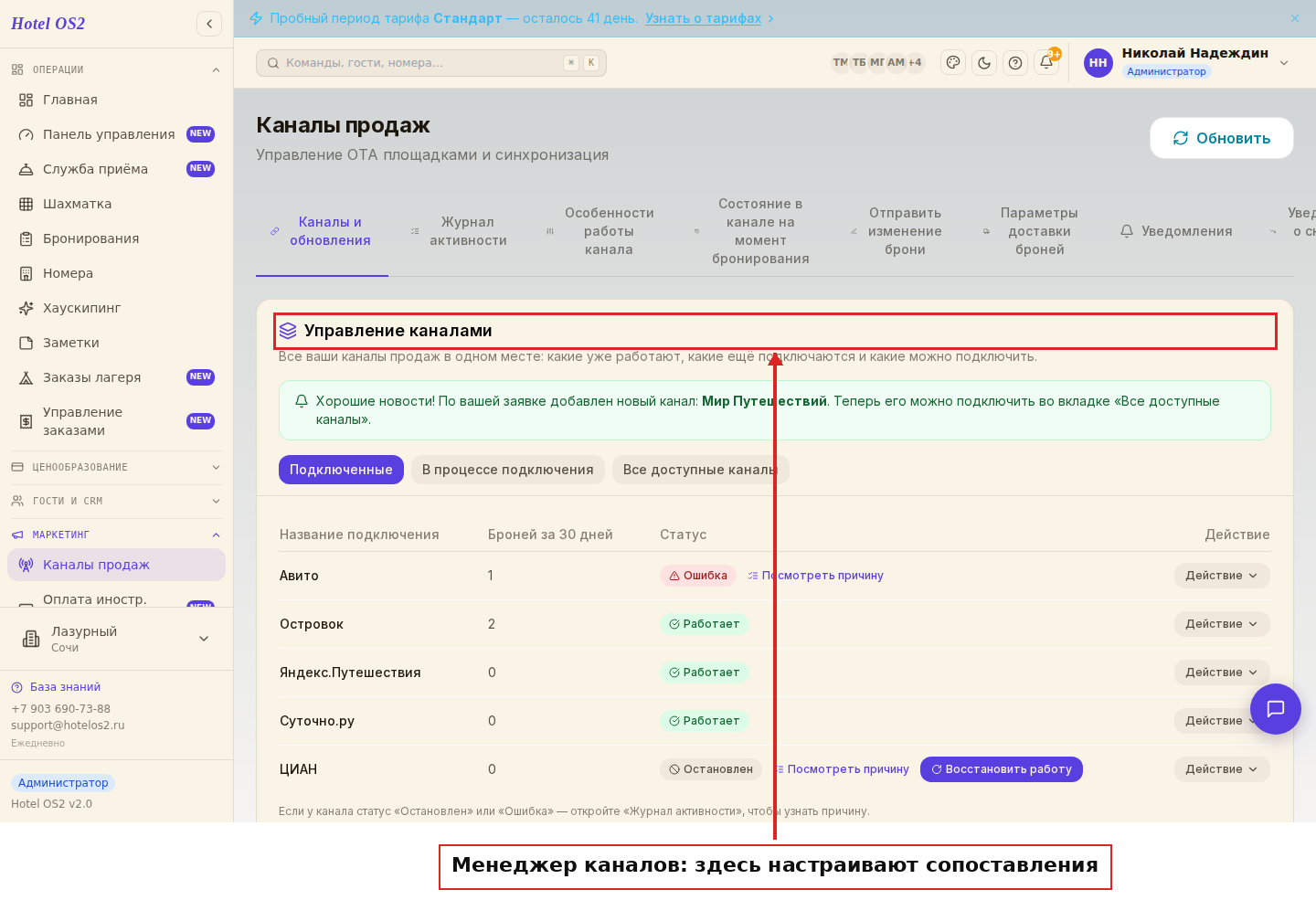Viewport: 1316px width, 911px height.
Task: Click the Управление заказами icon
Action: tap(26, 421)
